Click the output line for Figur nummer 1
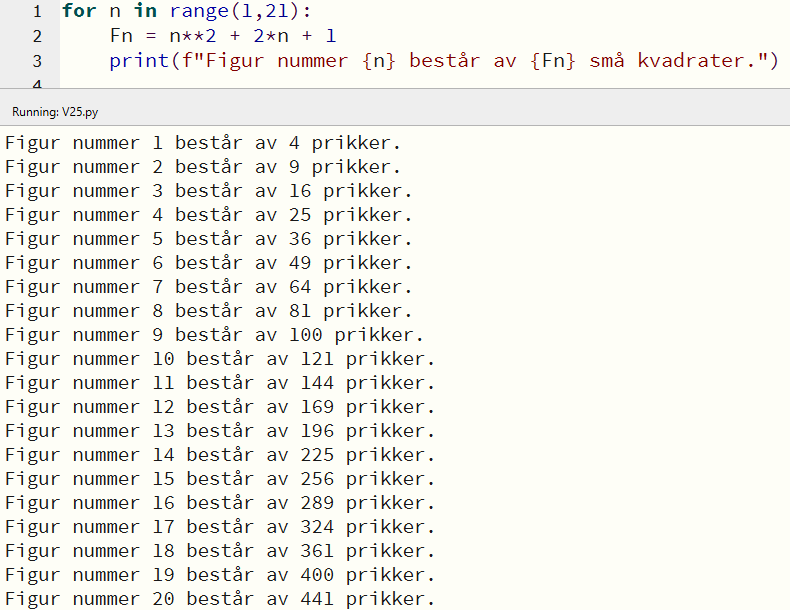The width and height of the screenshot is (790, 610). (203, 143)
